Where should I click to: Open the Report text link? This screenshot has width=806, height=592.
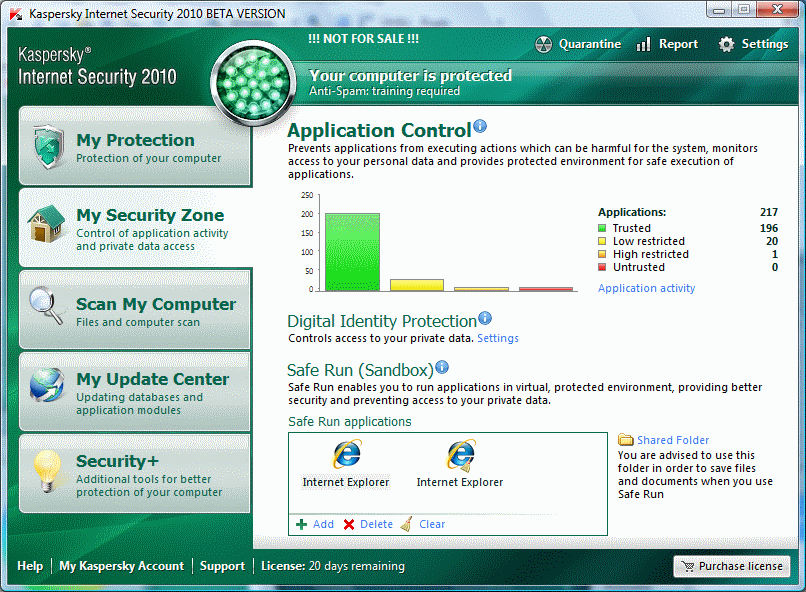click(678, 44)
